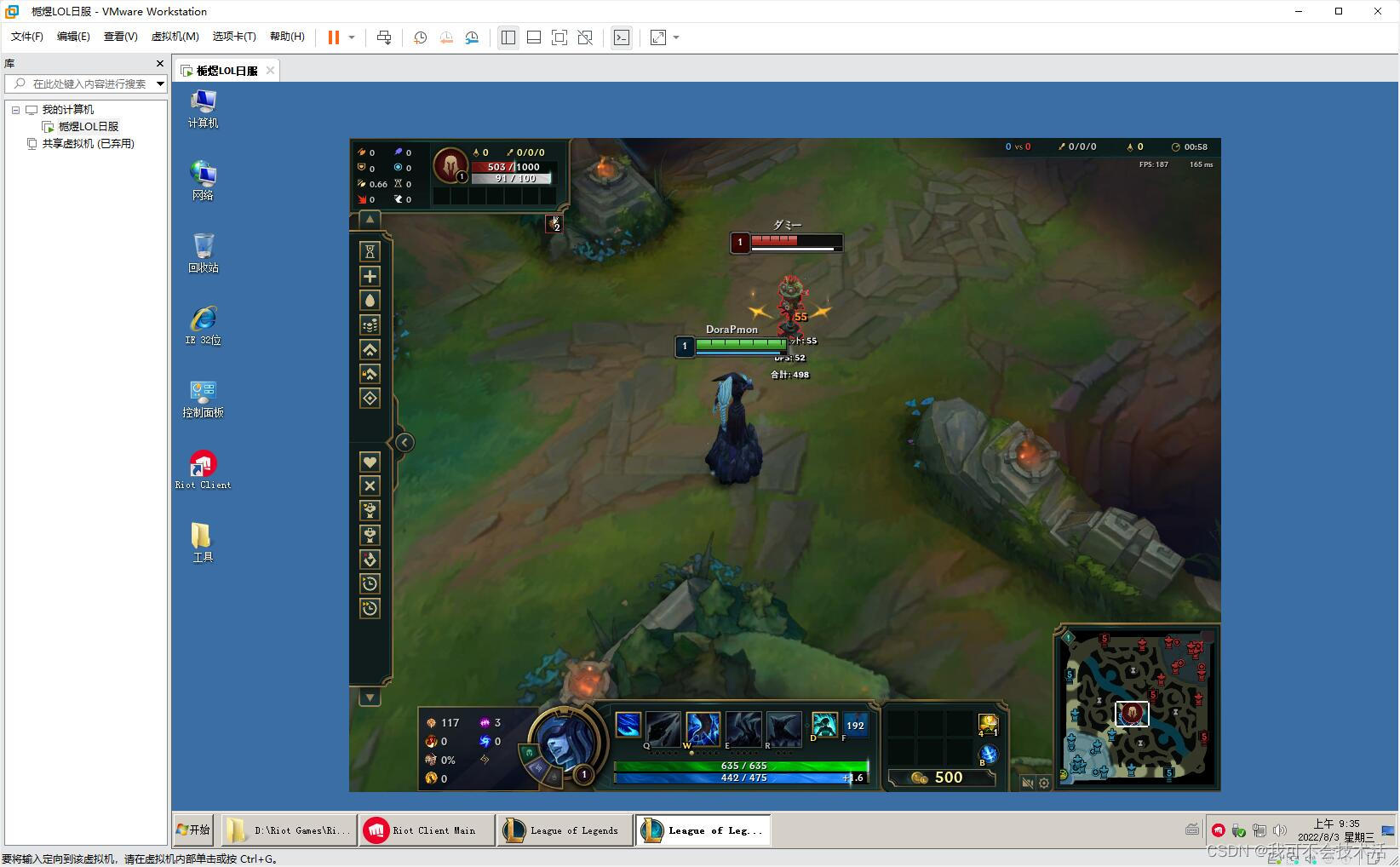Click Send Ctrl+Alt+Del toolbar icon
1400x867 pixels.
coord(384,37)
